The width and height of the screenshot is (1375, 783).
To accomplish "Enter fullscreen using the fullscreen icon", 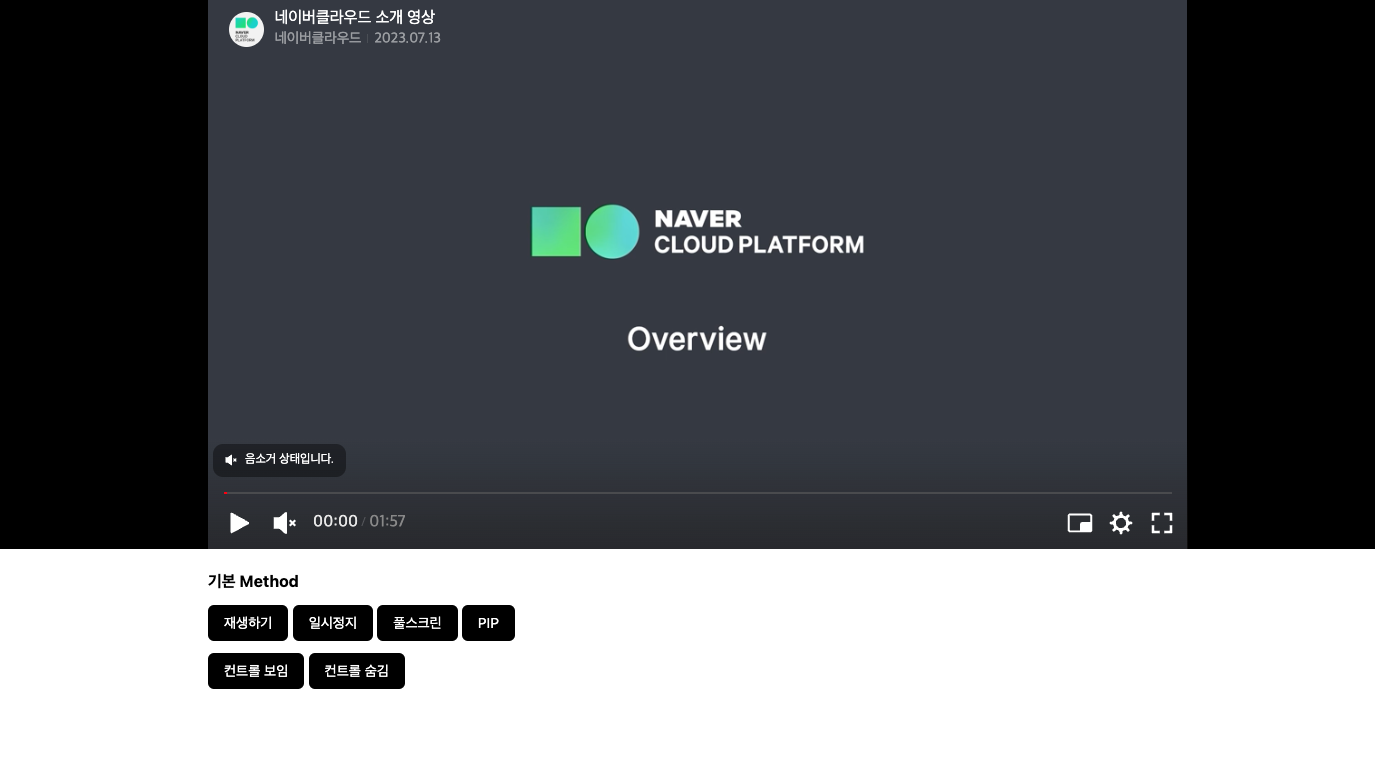I will click(1161, 522).
